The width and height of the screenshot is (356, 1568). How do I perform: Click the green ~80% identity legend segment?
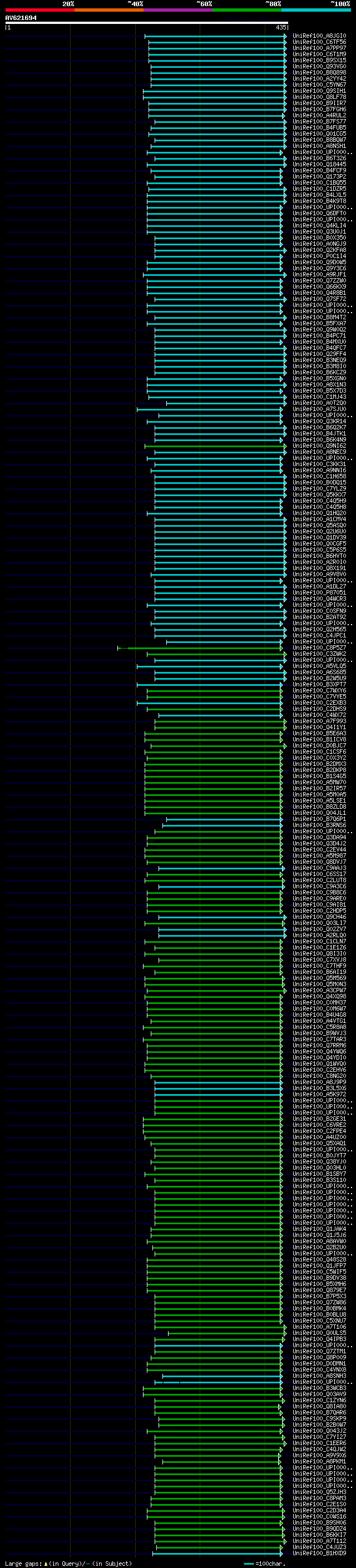tap(247, 10)
